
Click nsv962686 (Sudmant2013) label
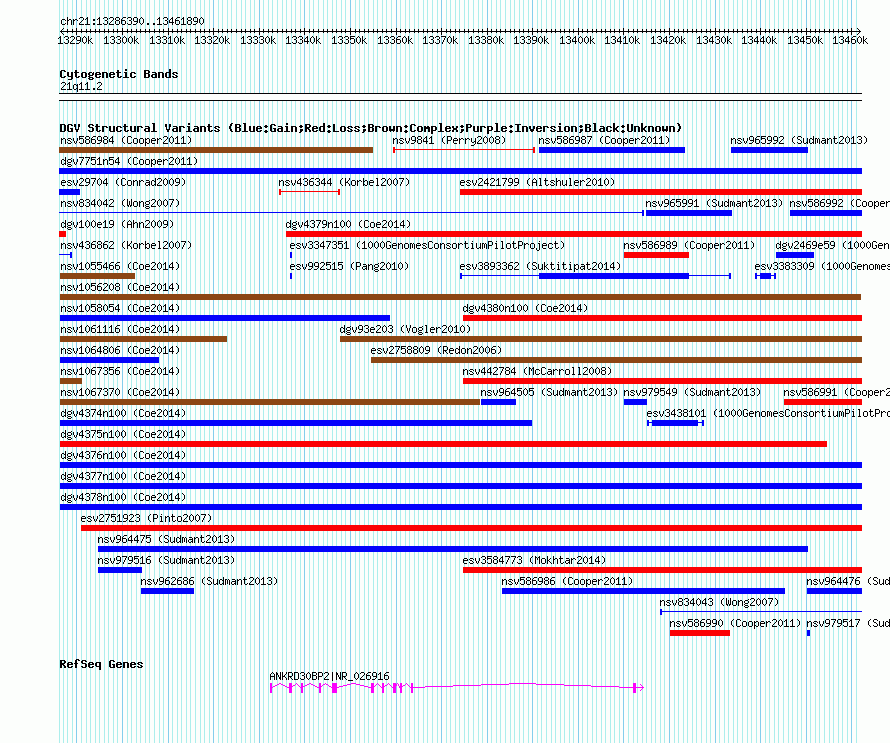pyautogui.click(x=209, y=581)
